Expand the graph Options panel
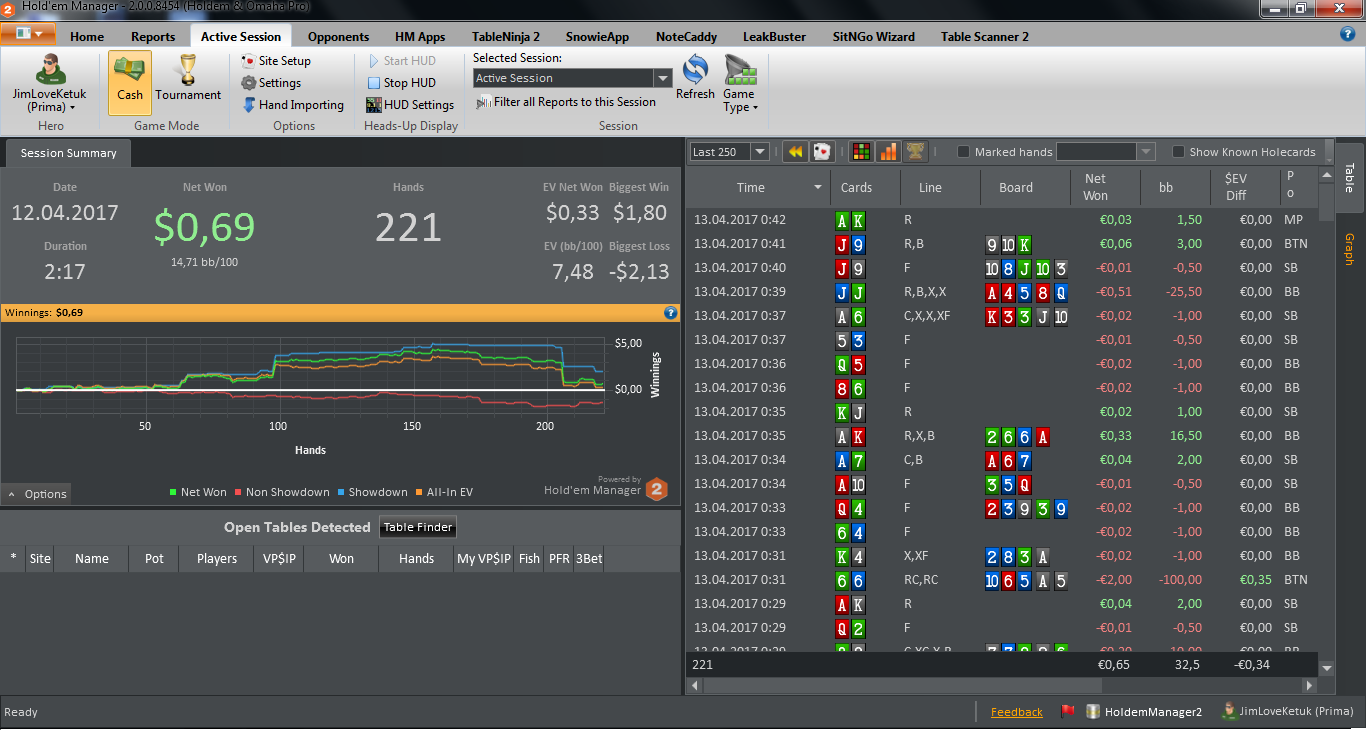This screenshot has height=730, width=1366. click(x=36, y=494)
